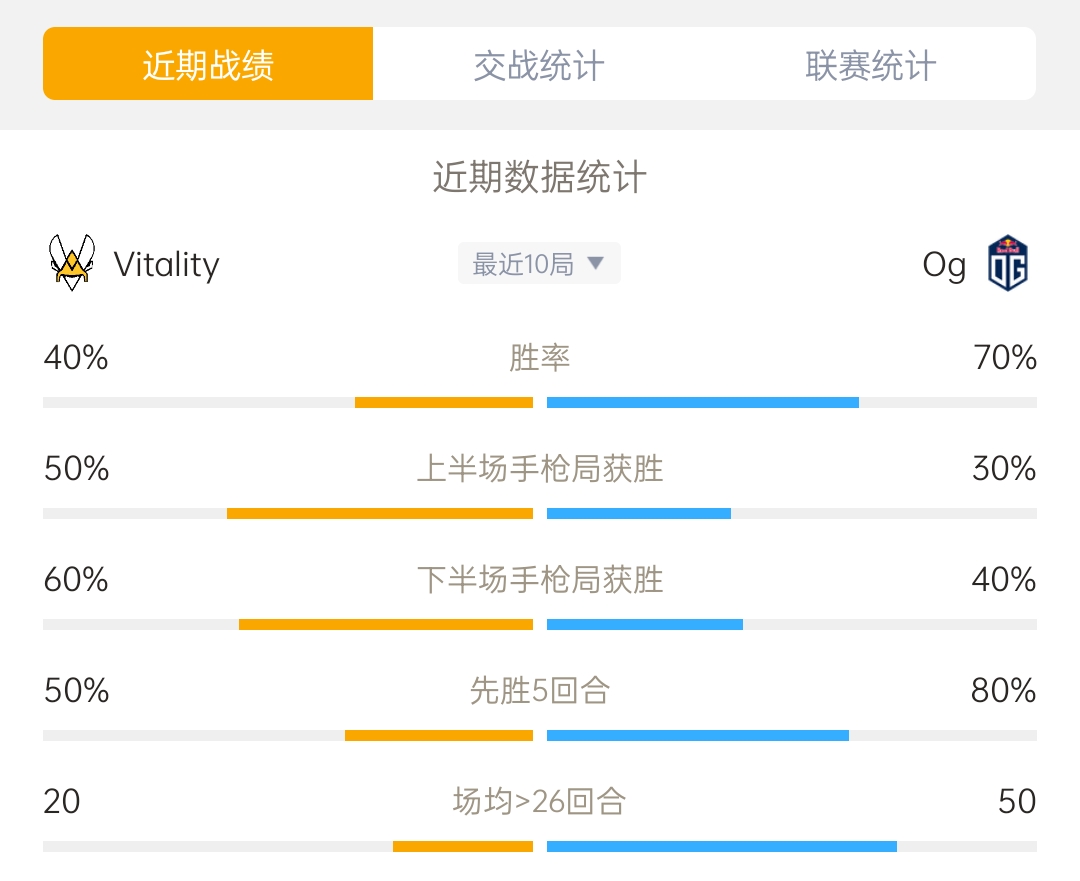Viewport: 1080px width, 881px height.
Task: Switch to the 近期战绩 tab
Action: tap(208, 64)
